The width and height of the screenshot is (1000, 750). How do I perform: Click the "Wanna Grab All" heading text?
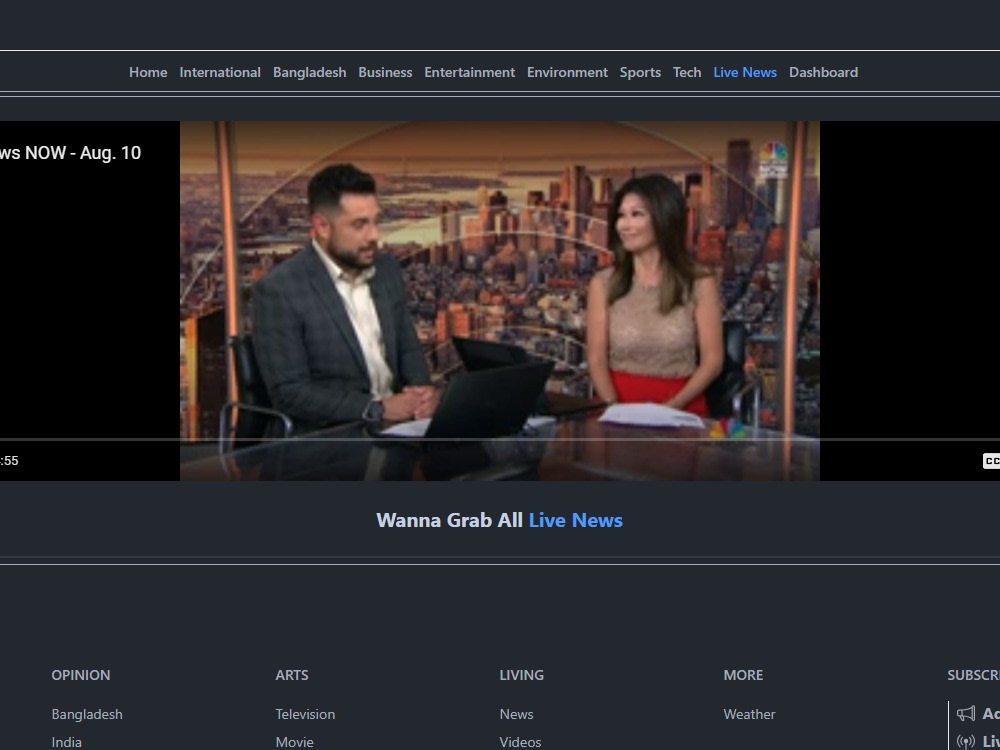click(450, 520)
